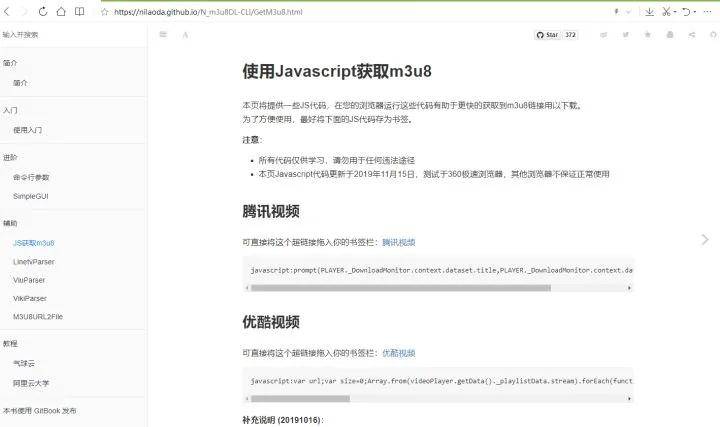This screenshot has width=720, height=427.
Task: Open the ViuParser chapter
Action: tap(29, 280)
